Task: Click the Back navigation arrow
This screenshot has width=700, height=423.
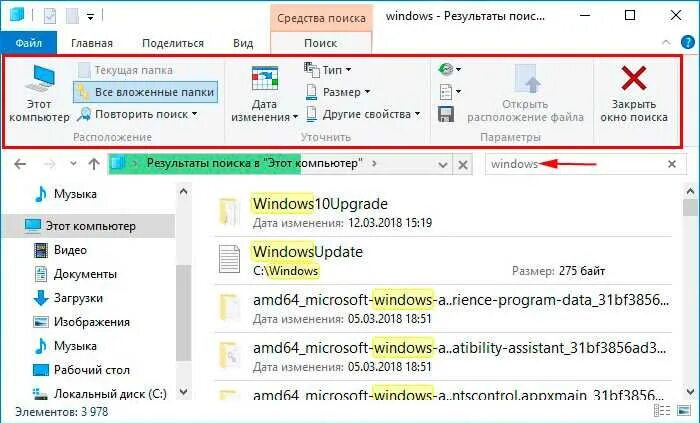Action: click(20, 164)
